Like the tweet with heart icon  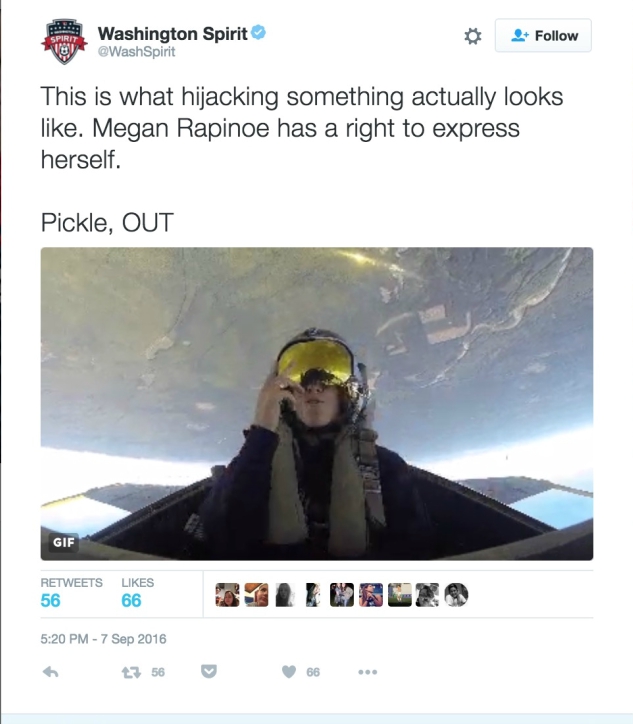point(289,672)
